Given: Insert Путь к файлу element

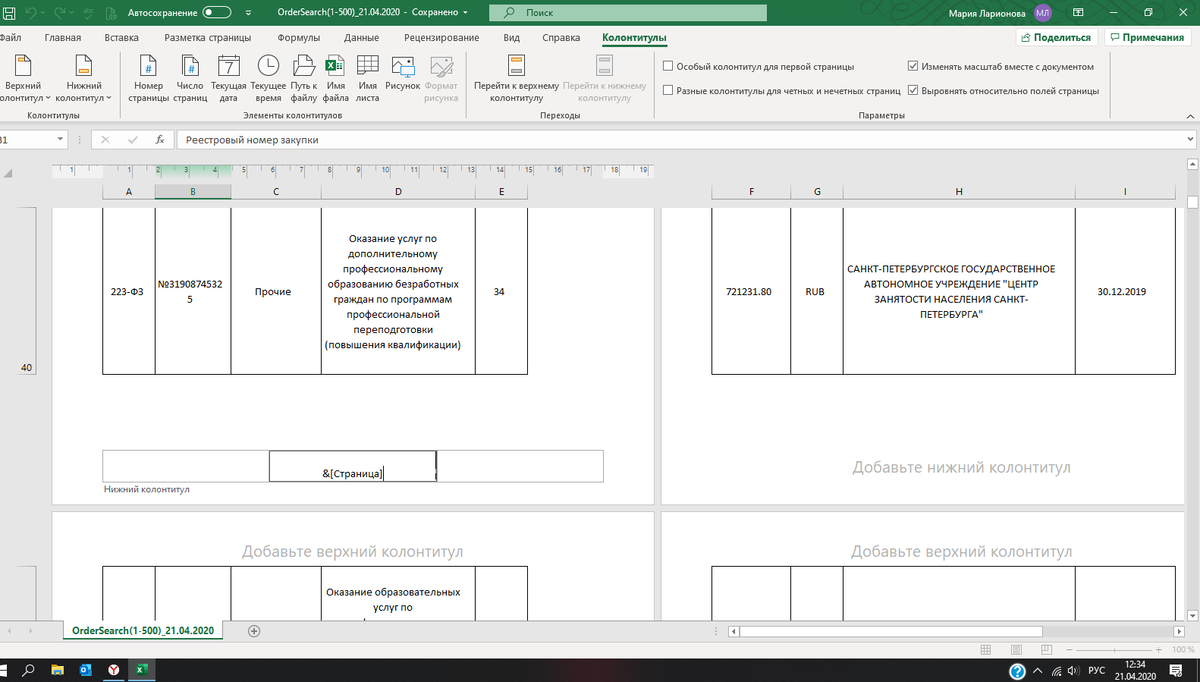Looking at the screenshot, I should pyautogui.click(x=304, y=79).
